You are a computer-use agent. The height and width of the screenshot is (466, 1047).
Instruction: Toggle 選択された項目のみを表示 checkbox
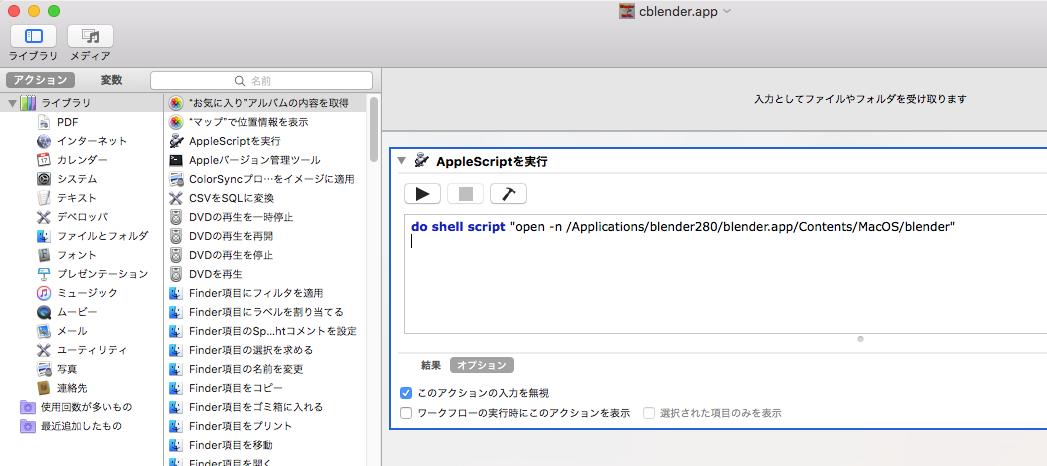(649, 413)
